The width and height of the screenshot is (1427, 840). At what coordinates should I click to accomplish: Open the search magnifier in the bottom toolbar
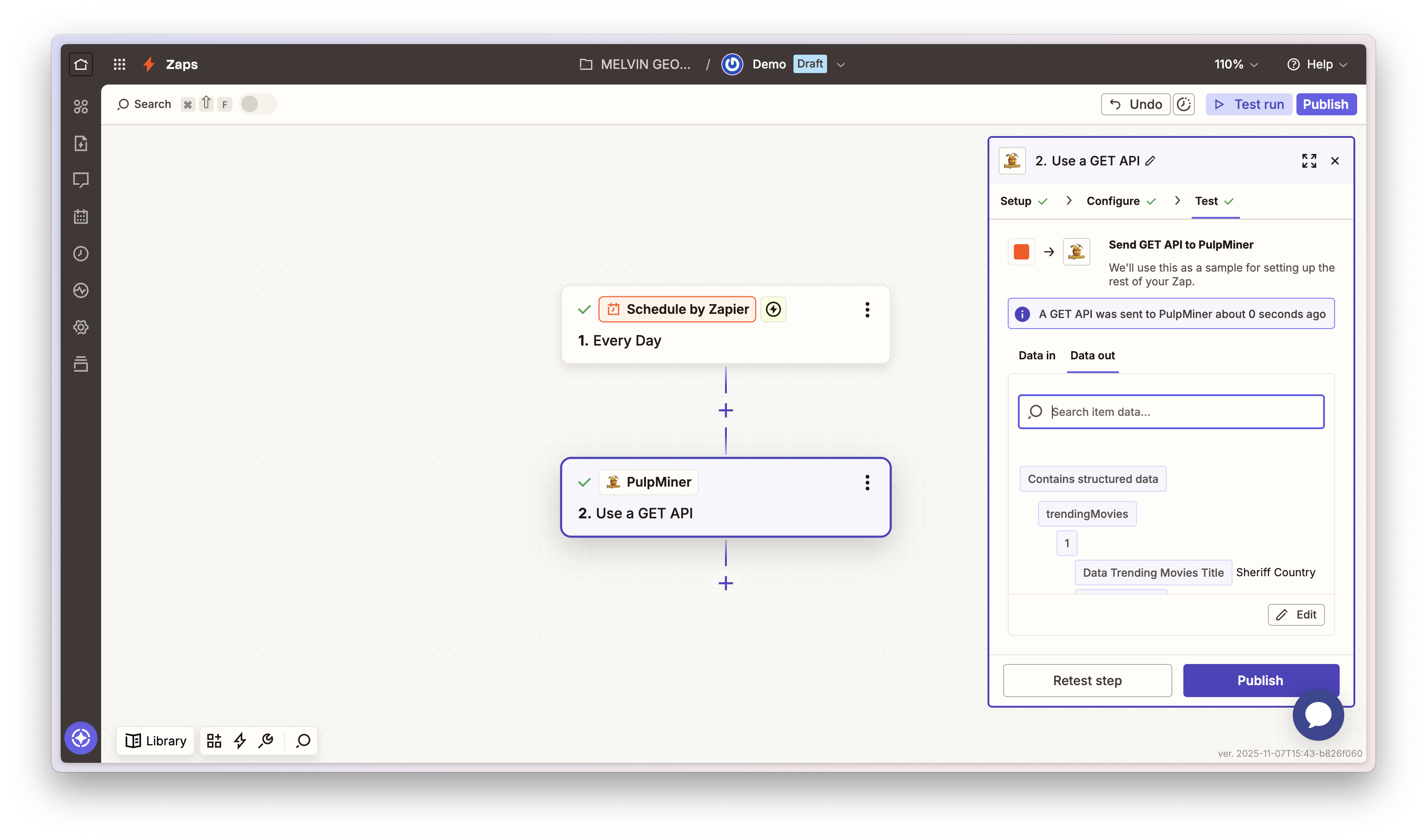tap(303, 740)
